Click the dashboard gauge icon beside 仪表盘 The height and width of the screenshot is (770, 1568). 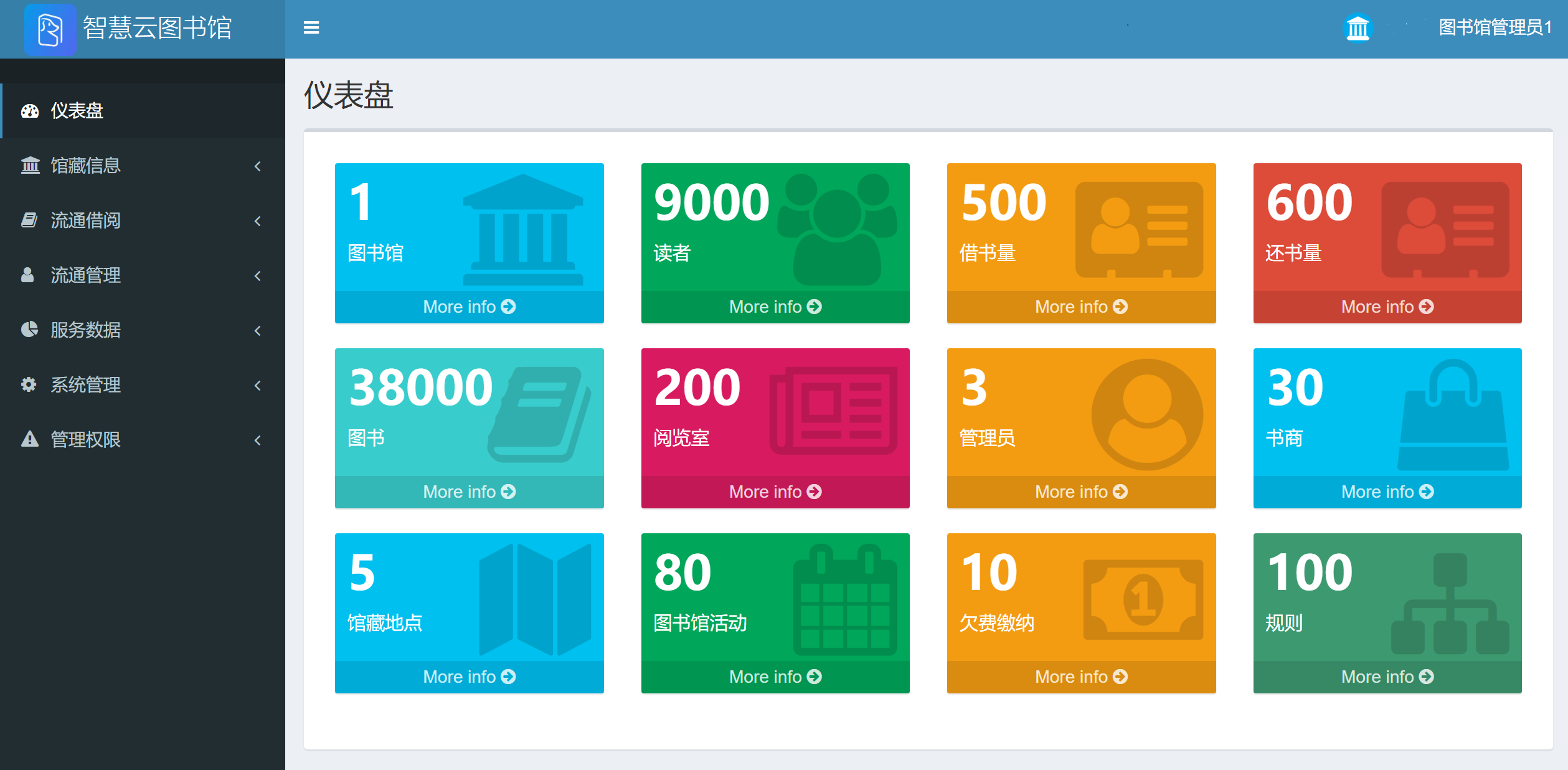tap(29, 111)
